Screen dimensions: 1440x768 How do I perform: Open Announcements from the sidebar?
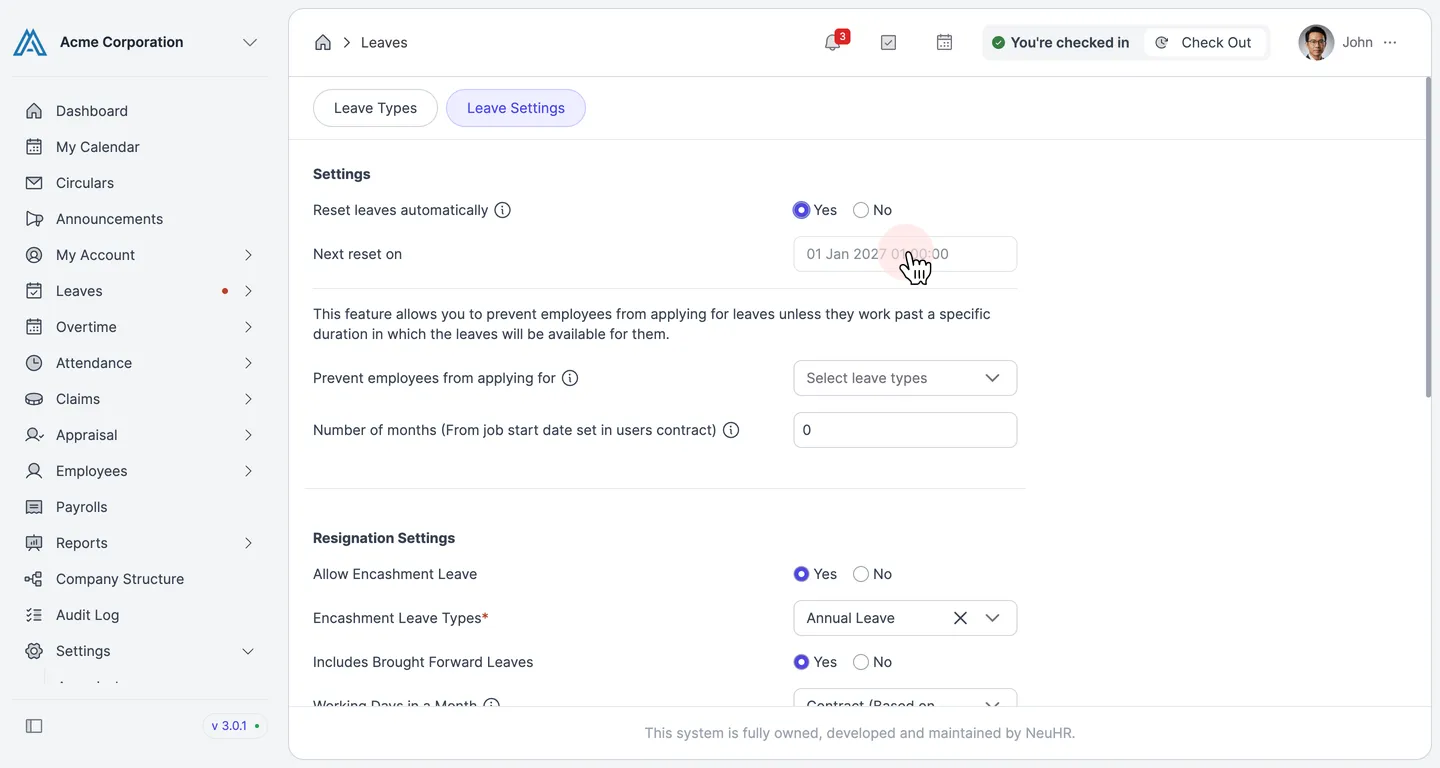tap(140, 219)
